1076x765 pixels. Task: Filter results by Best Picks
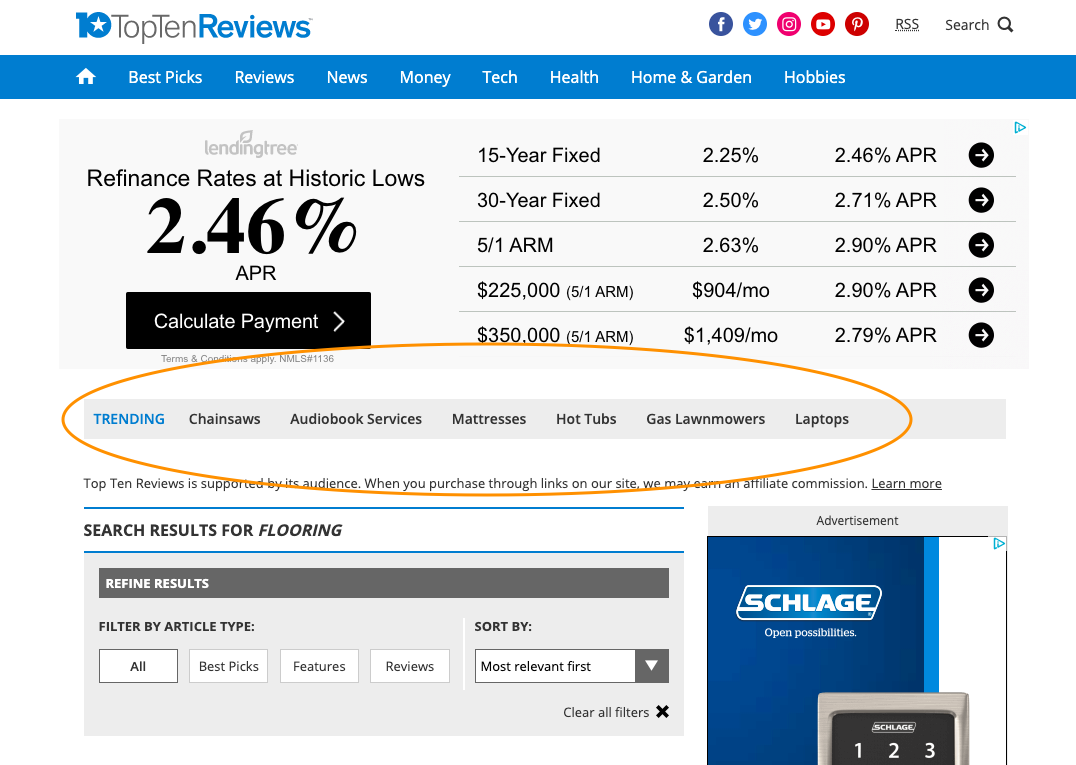pyautogui.click(x=228, y=666)
